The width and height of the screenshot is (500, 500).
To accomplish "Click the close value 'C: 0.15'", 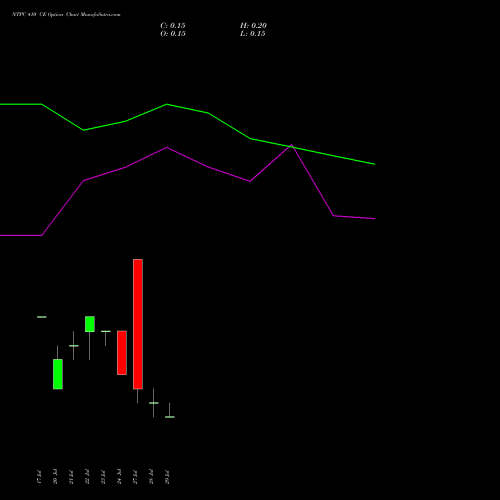I will coord(173,26).
